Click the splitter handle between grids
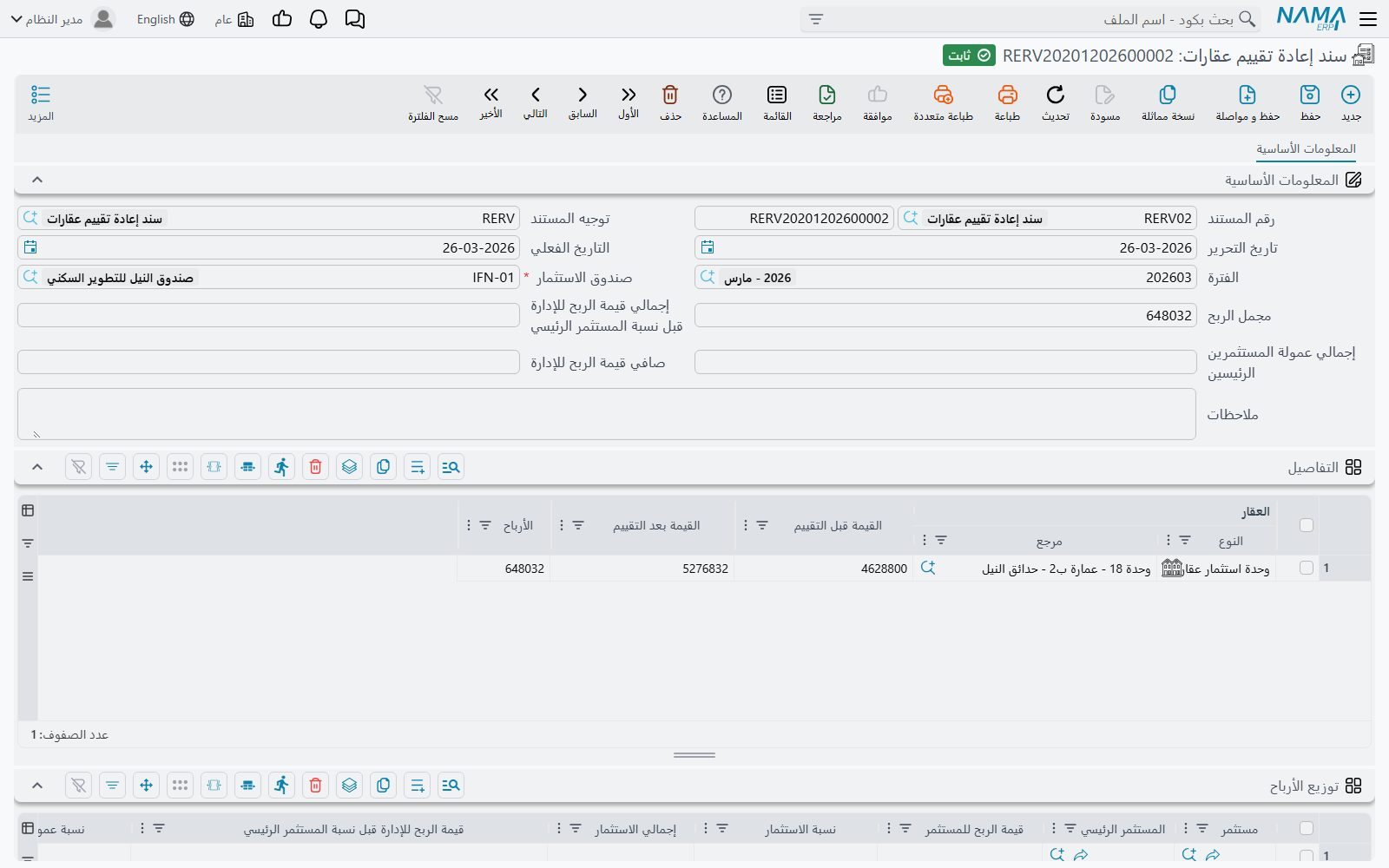 [x=694, y=755]
